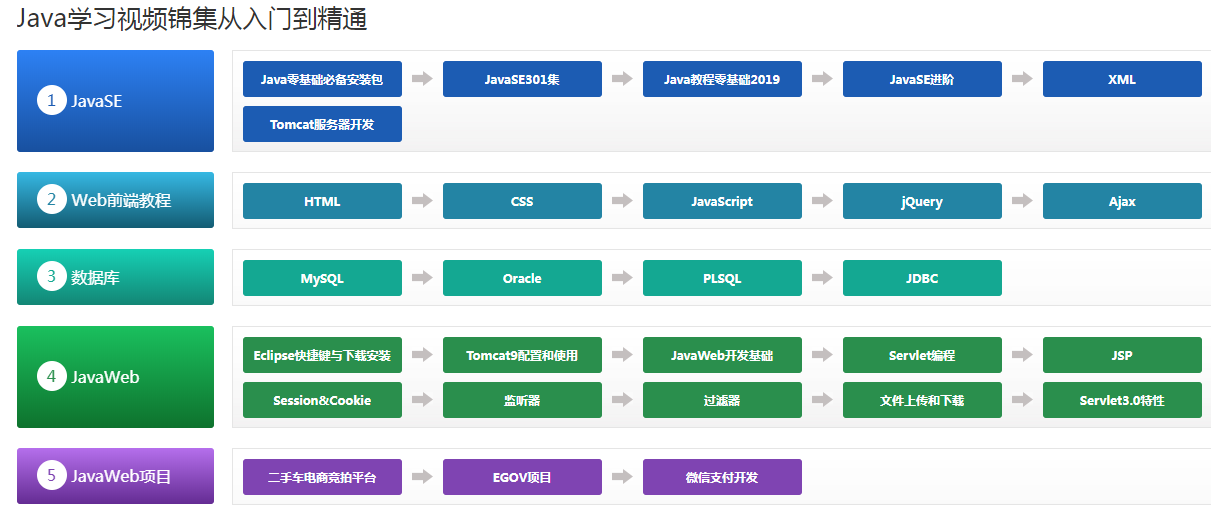This screenshot has width=1211, height=509.
Task: Select the JDBC course link
Action: coord(922,278)
